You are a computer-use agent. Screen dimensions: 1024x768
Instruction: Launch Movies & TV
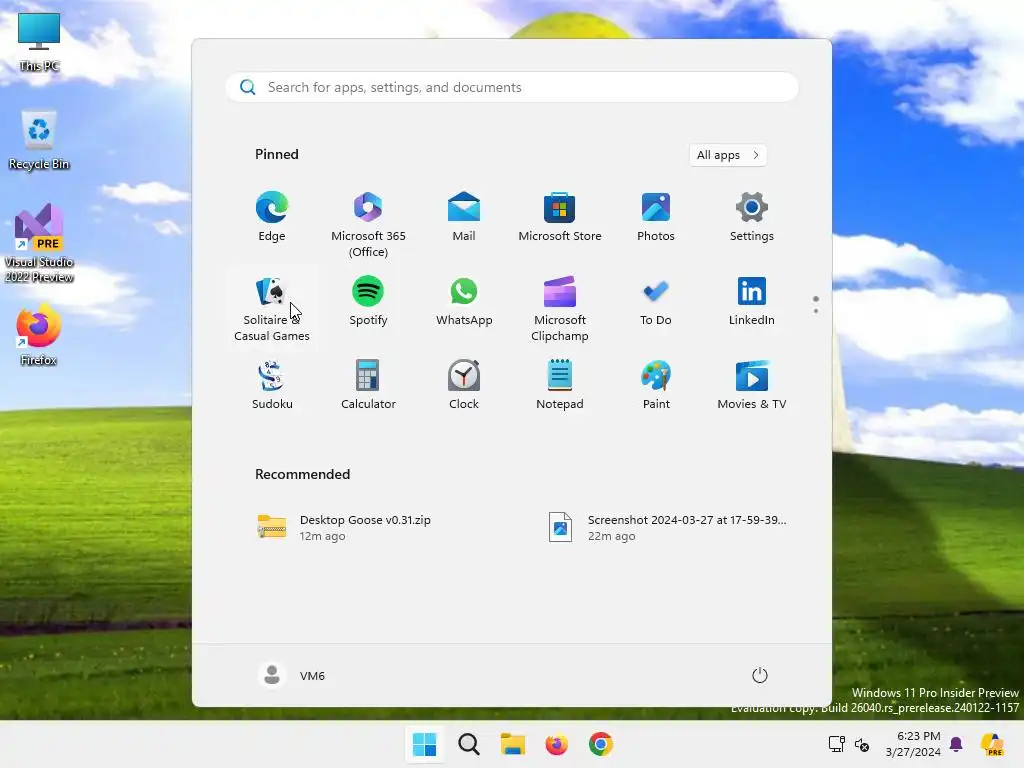click(x=752, y=385)
